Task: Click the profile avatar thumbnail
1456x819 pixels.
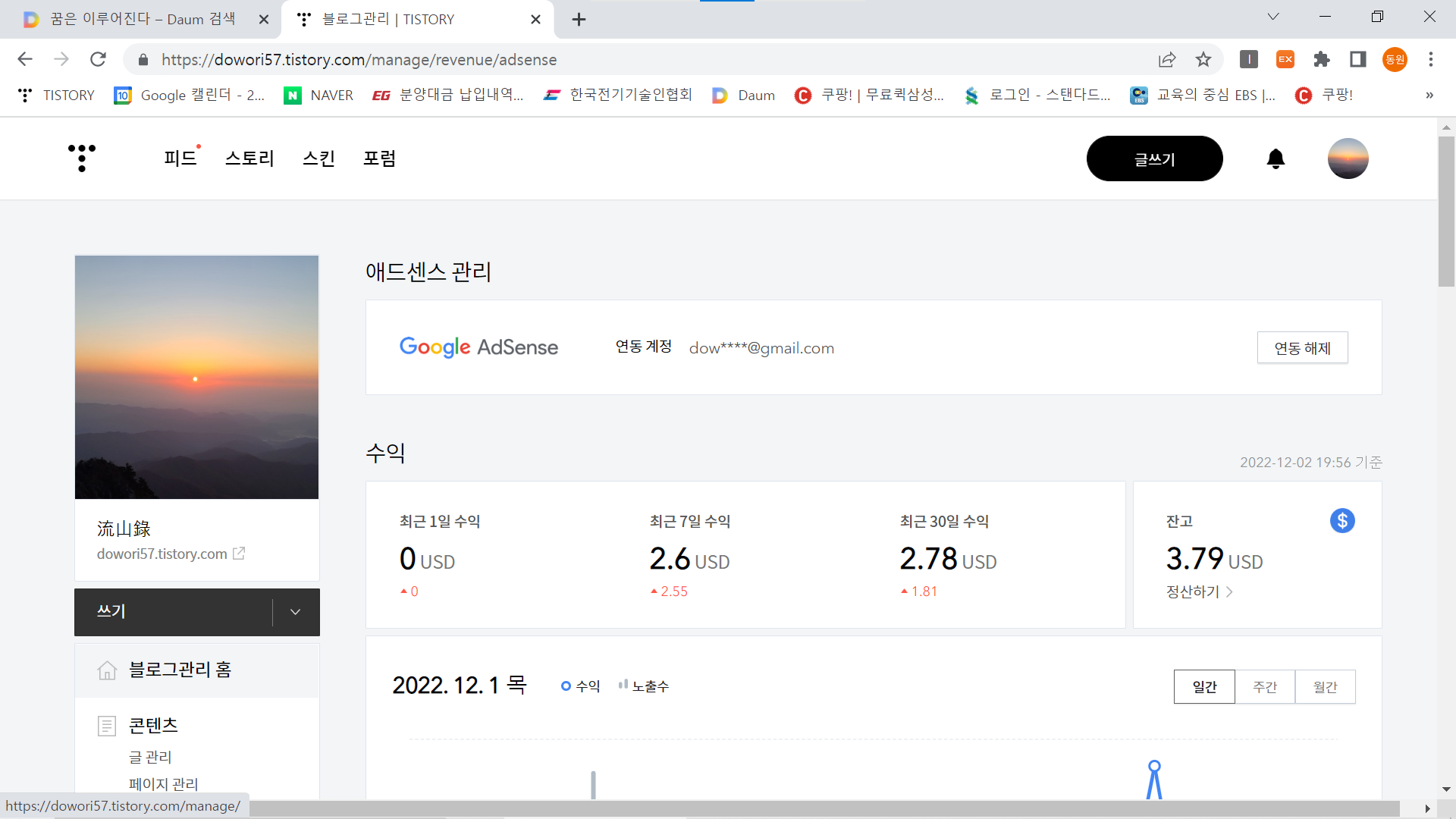Action: (x=1348, y=158)
